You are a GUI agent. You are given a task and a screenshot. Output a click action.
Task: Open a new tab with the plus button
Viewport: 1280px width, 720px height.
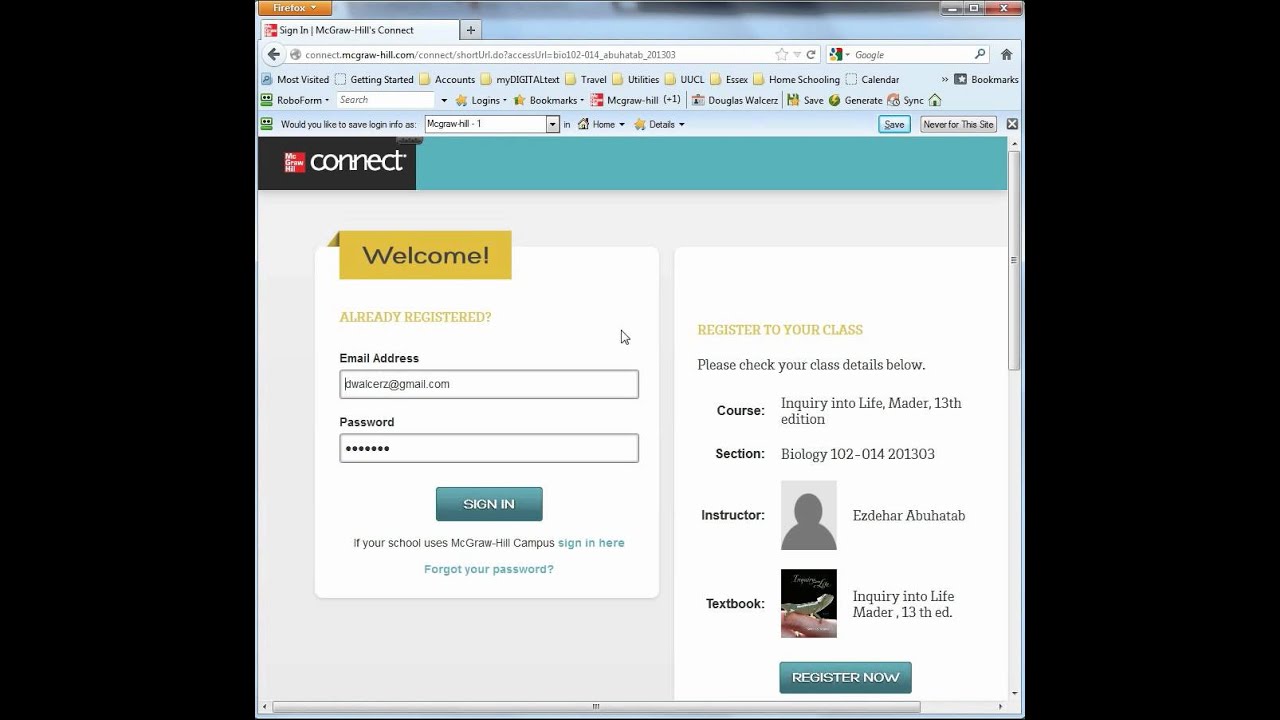[471, 30]
